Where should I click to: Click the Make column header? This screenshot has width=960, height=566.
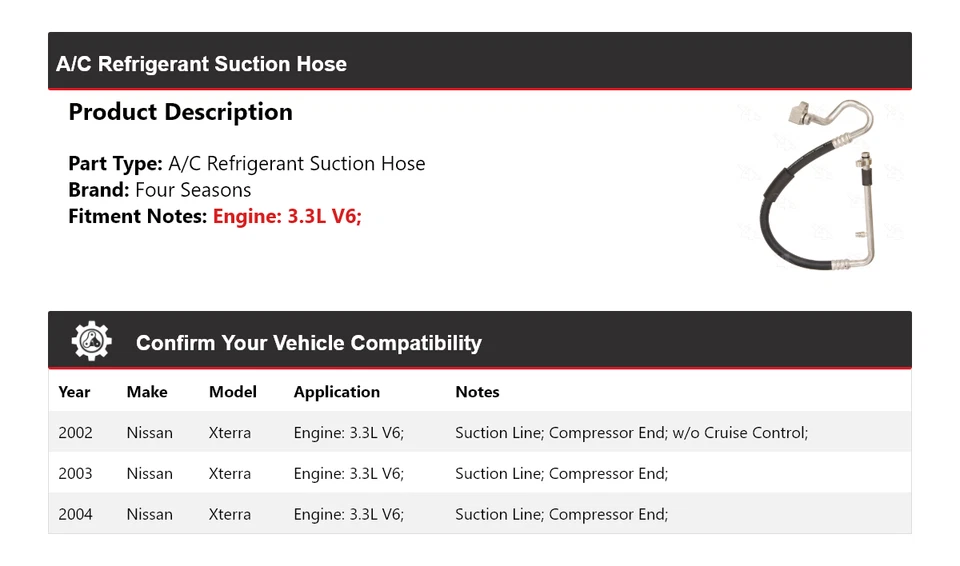[147, 392]
